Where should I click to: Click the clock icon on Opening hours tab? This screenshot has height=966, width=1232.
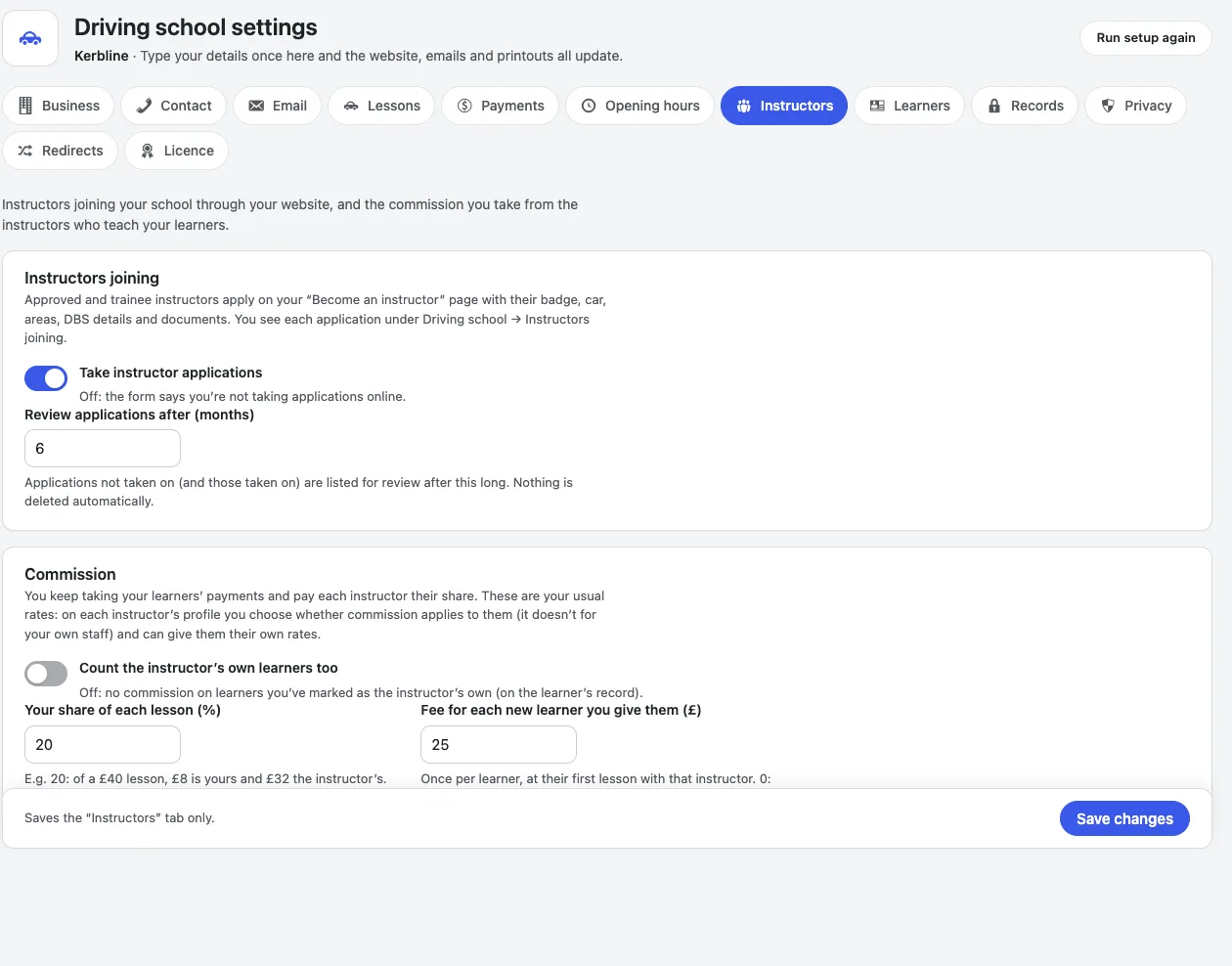(x=589, y=106)
